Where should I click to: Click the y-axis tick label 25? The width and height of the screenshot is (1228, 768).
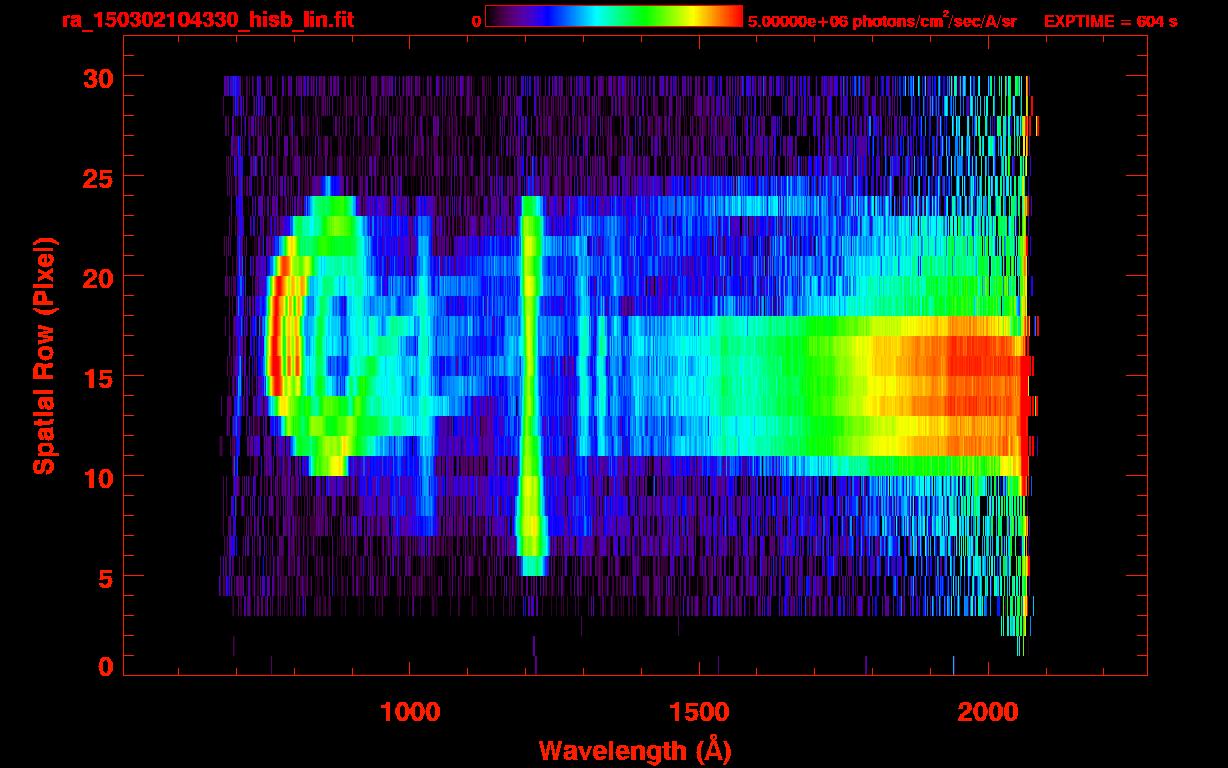tap(100, 177)
